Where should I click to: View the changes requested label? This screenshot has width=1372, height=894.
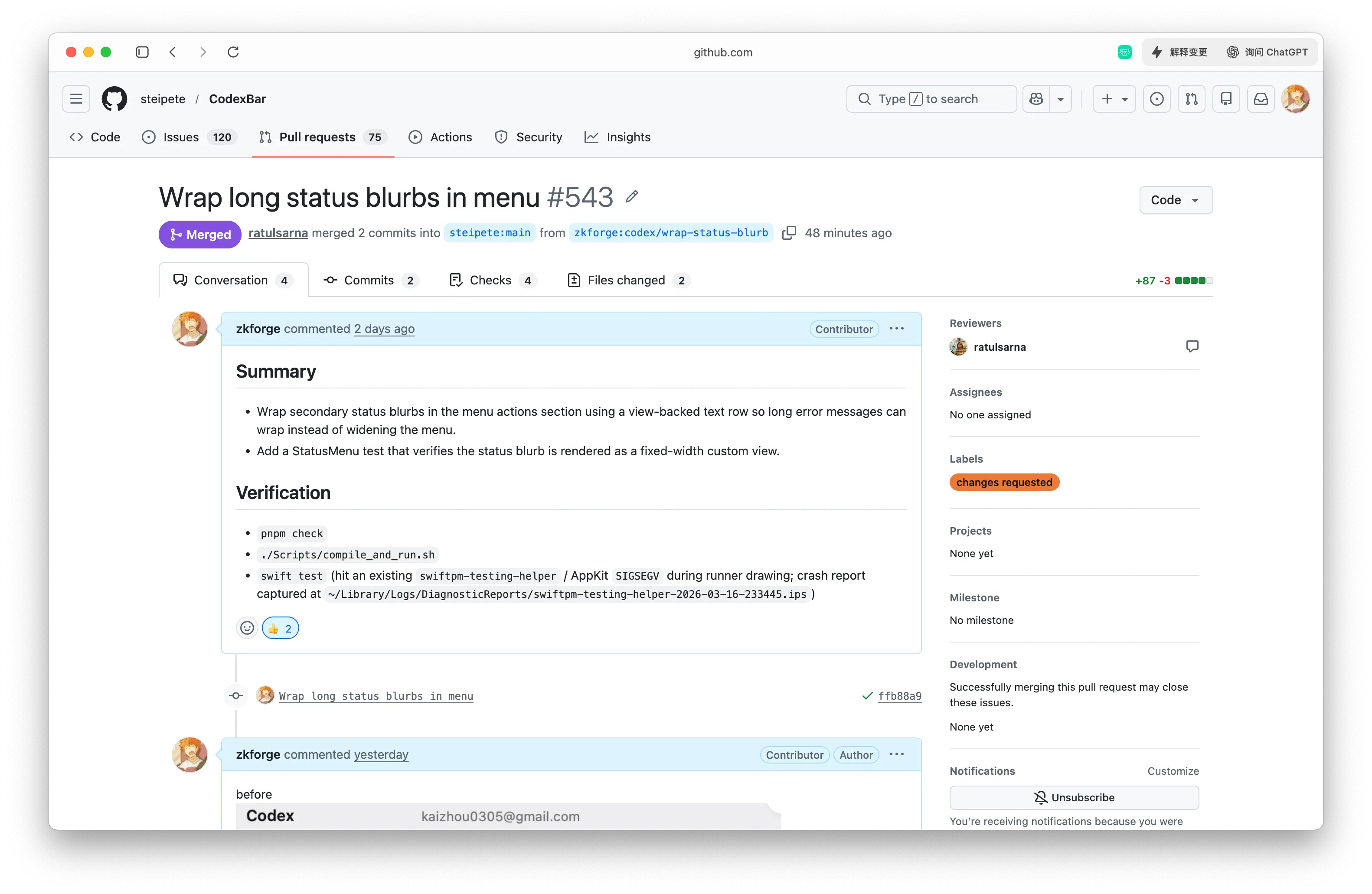[1004, 482]
